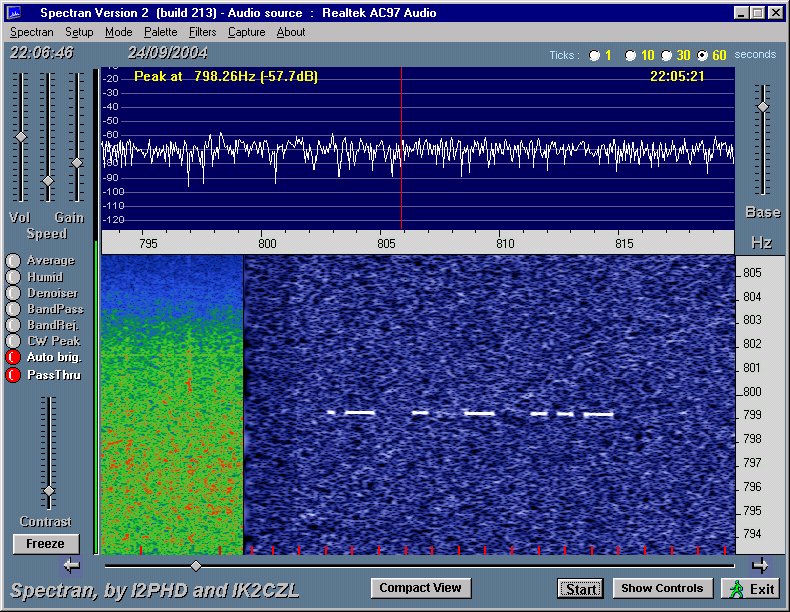Viewport: 790px width, 612px height.
Task: Click the right scroll arrow icon
Action: tap(760, 565)
